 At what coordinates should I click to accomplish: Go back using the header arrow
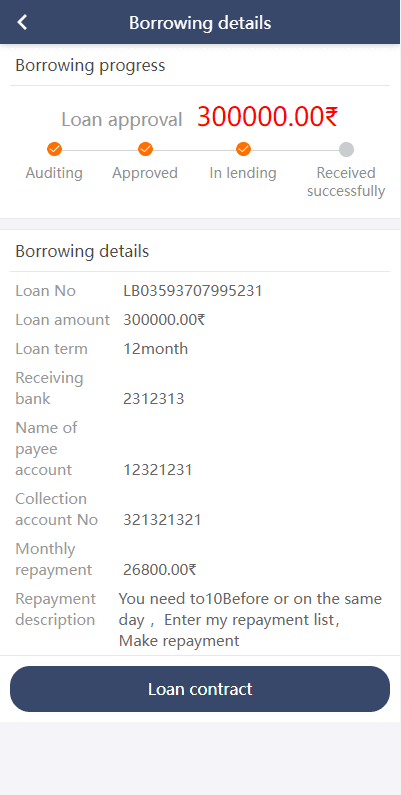pyautogui.click(x=22, y=22)
